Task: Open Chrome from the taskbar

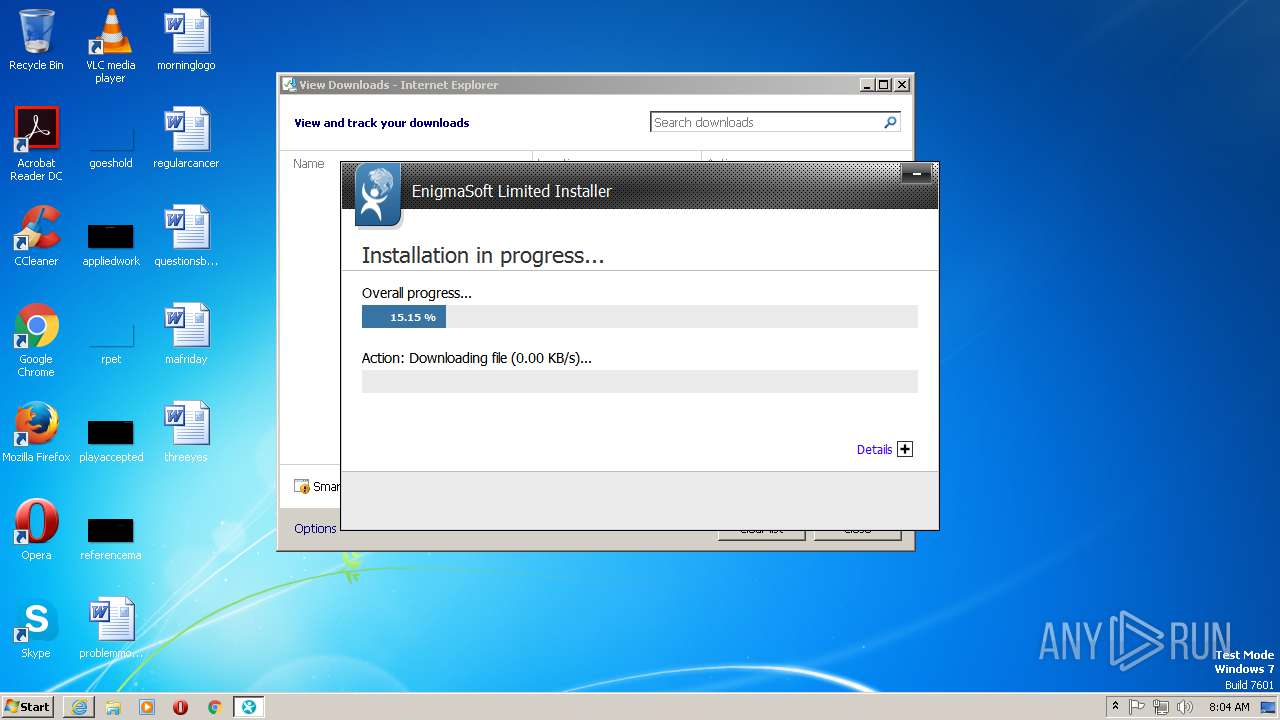Action: coord(214,707)
